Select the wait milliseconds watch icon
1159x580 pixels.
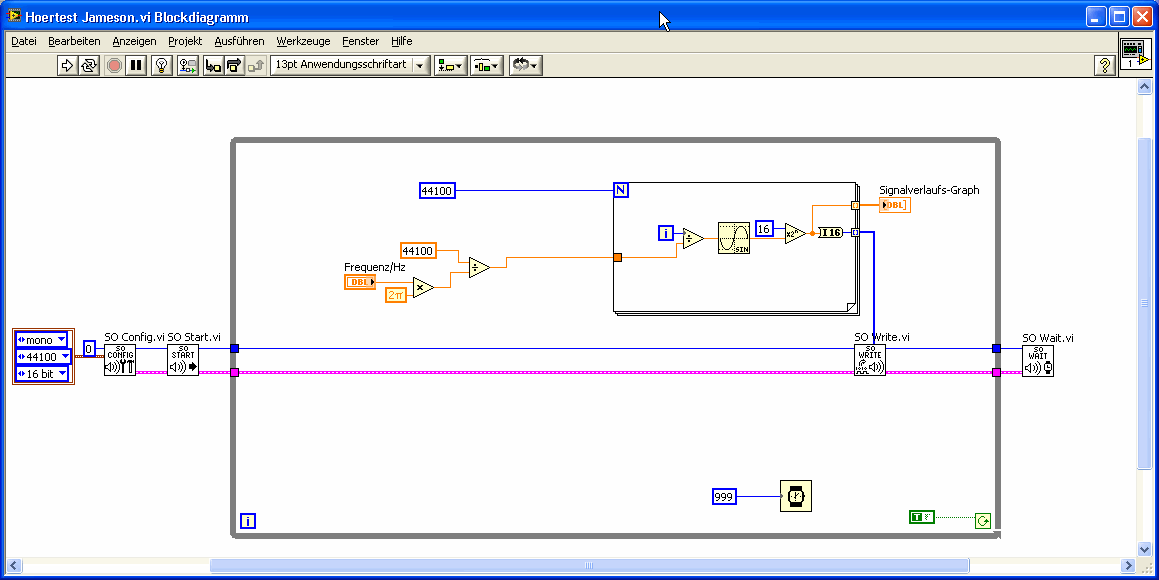tap(796, 496)
